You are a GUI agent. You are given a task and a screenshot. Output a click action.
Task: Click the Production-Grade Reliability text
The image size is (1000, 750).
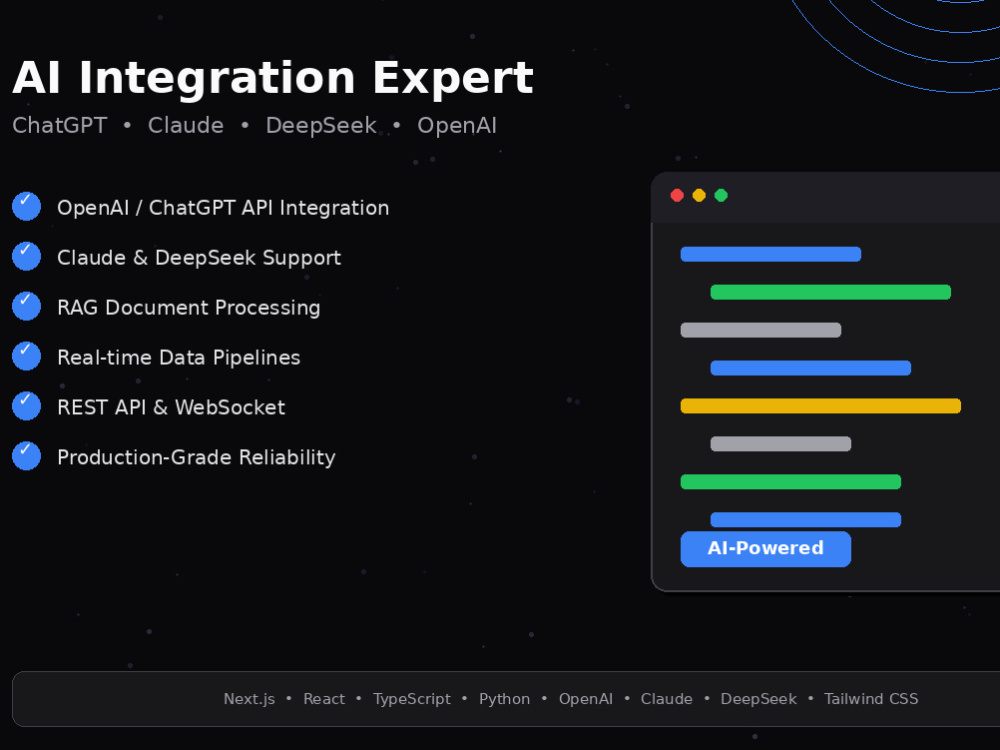point(196,457)
